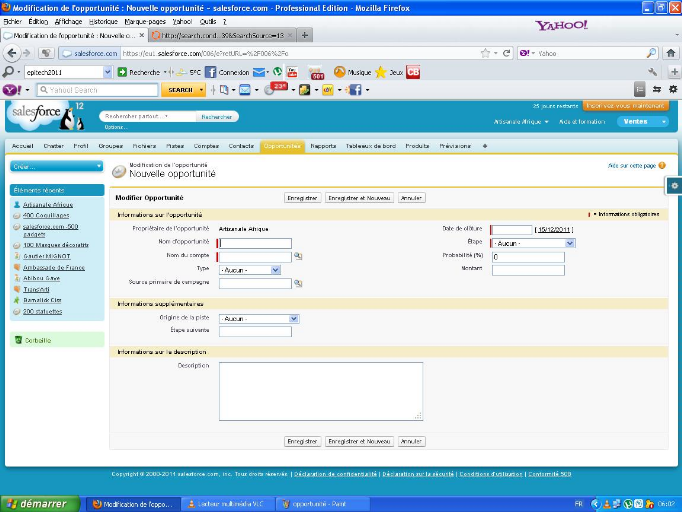The width and height of the screenshot is (682, 512).
Task: Click the Yahoo! purple logo button
Action: [x=12, y=90]
